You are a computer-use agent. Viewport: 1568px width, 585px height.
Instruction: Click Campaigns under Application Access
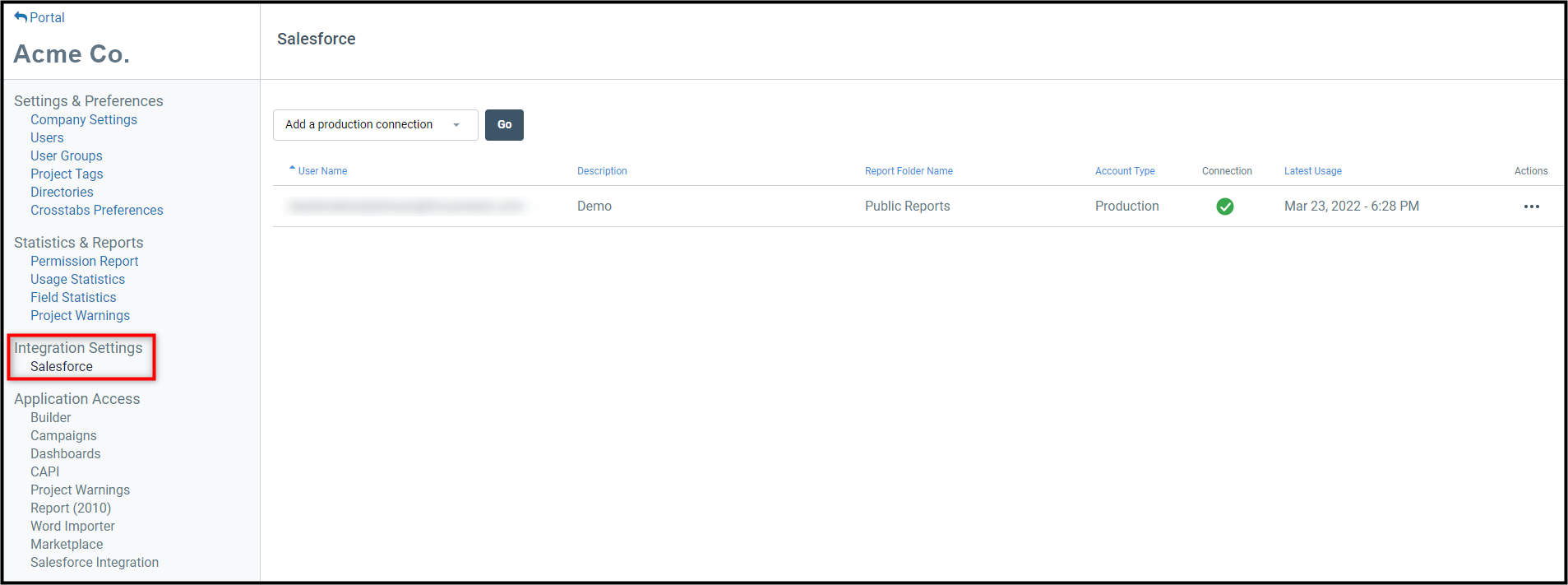coord(63,435)
